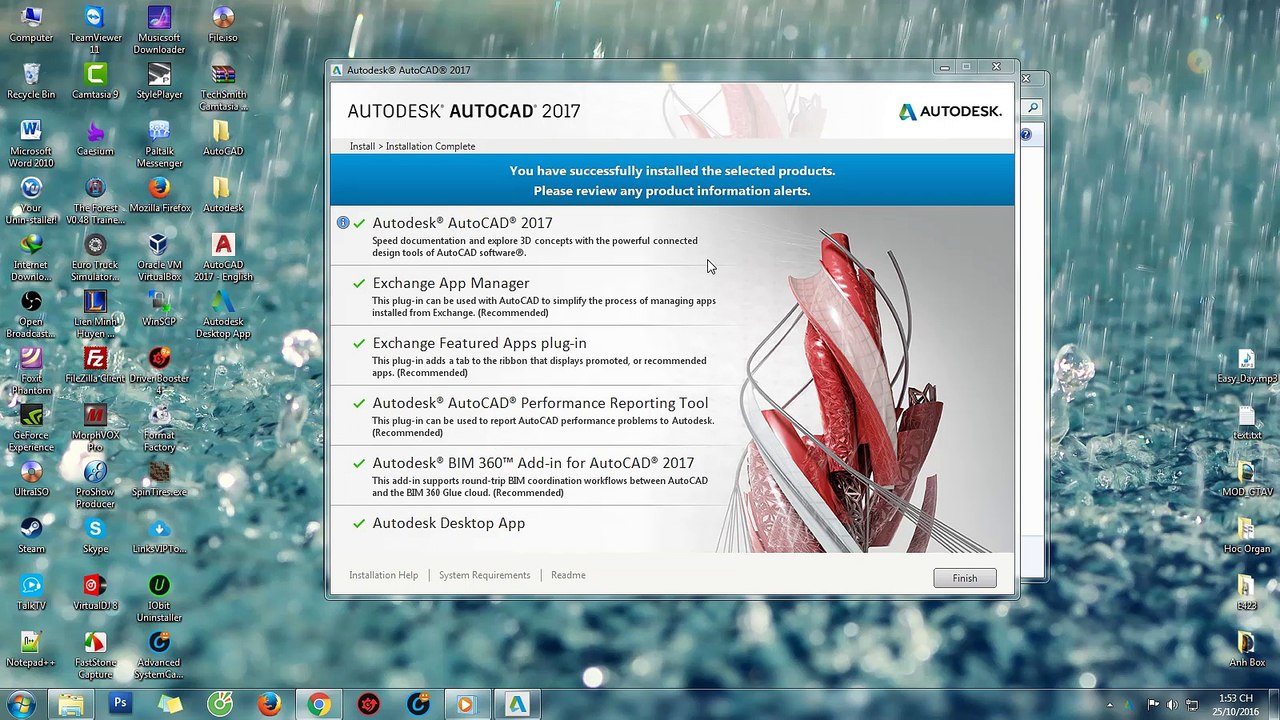Switch to the Autodesk installer taskbar button

point(517,704)
